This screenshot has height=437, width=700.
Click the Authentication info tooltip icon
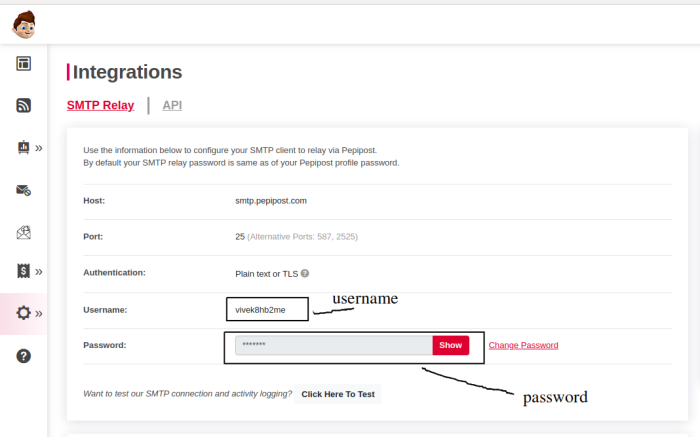(x=304, y=273)
